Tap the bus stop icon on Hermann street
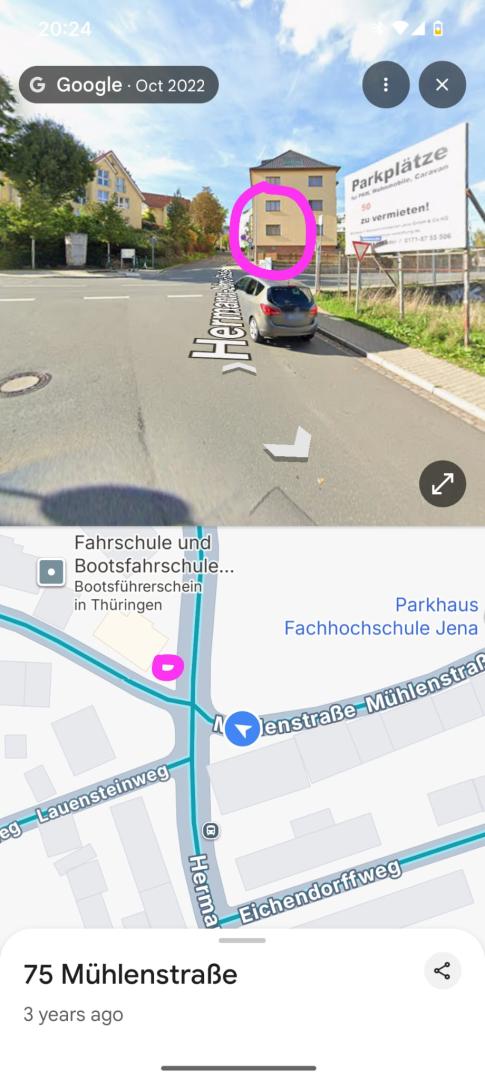Screen dimensions: 485x1080 [x=211, y=831]
